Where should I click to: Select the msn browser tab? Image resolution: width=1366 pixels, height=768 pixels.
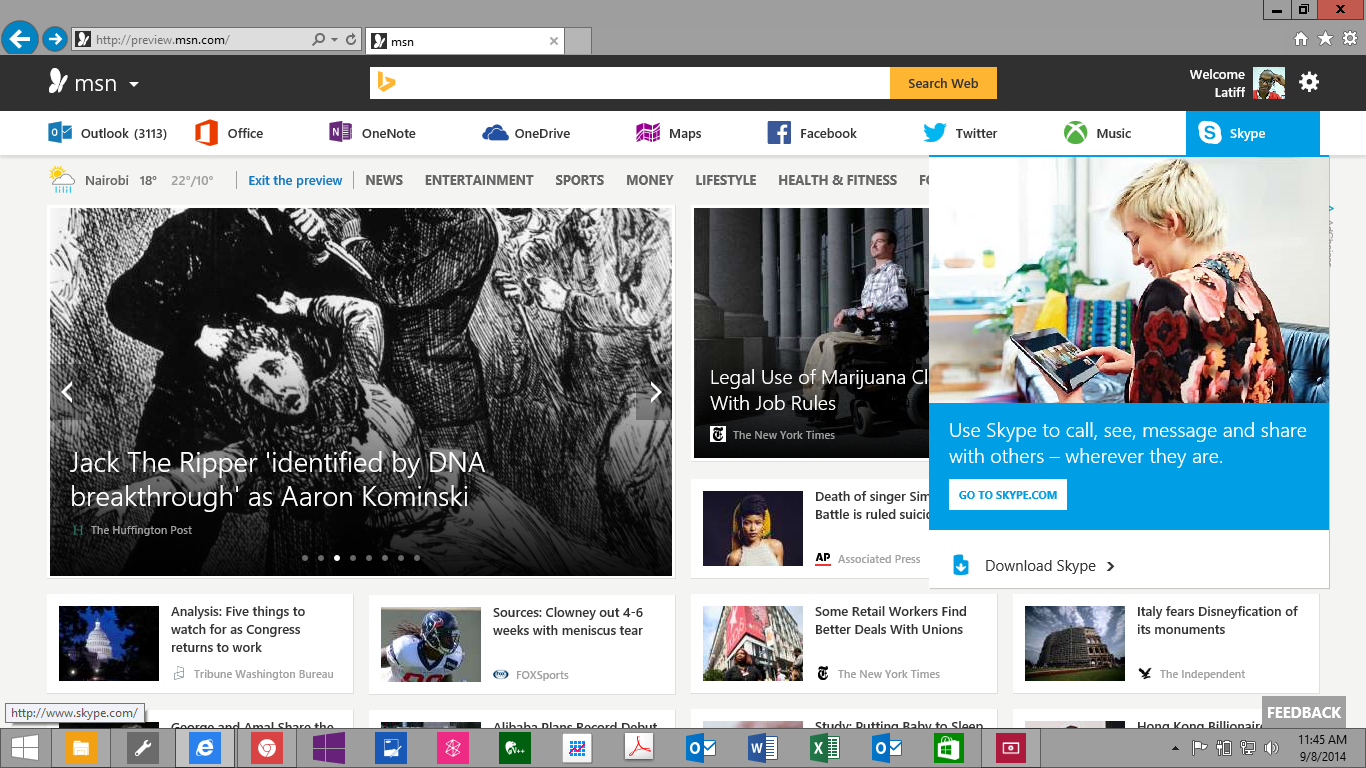(465, 41)
